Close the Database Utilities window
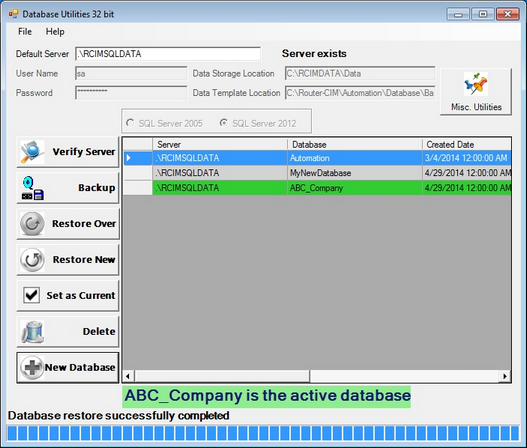The image size is (527, 448). [x=508, y=14]
